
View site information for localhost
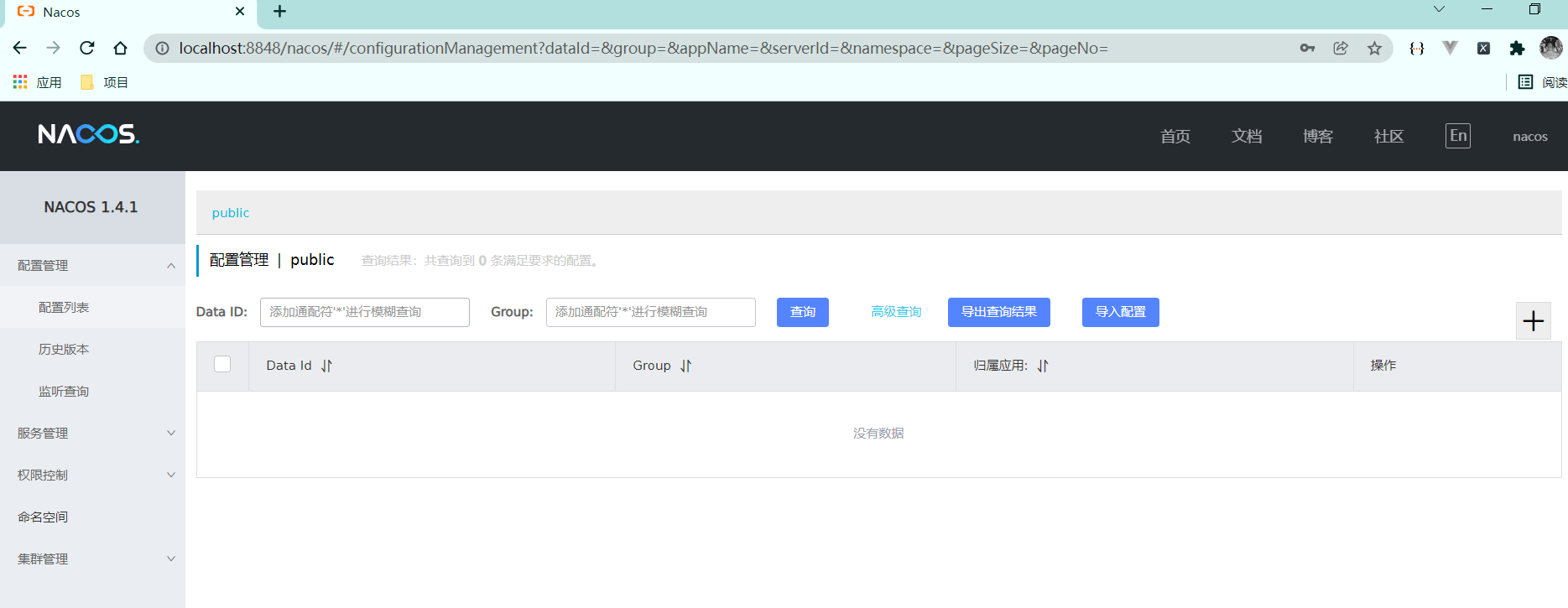pos(163,48)
